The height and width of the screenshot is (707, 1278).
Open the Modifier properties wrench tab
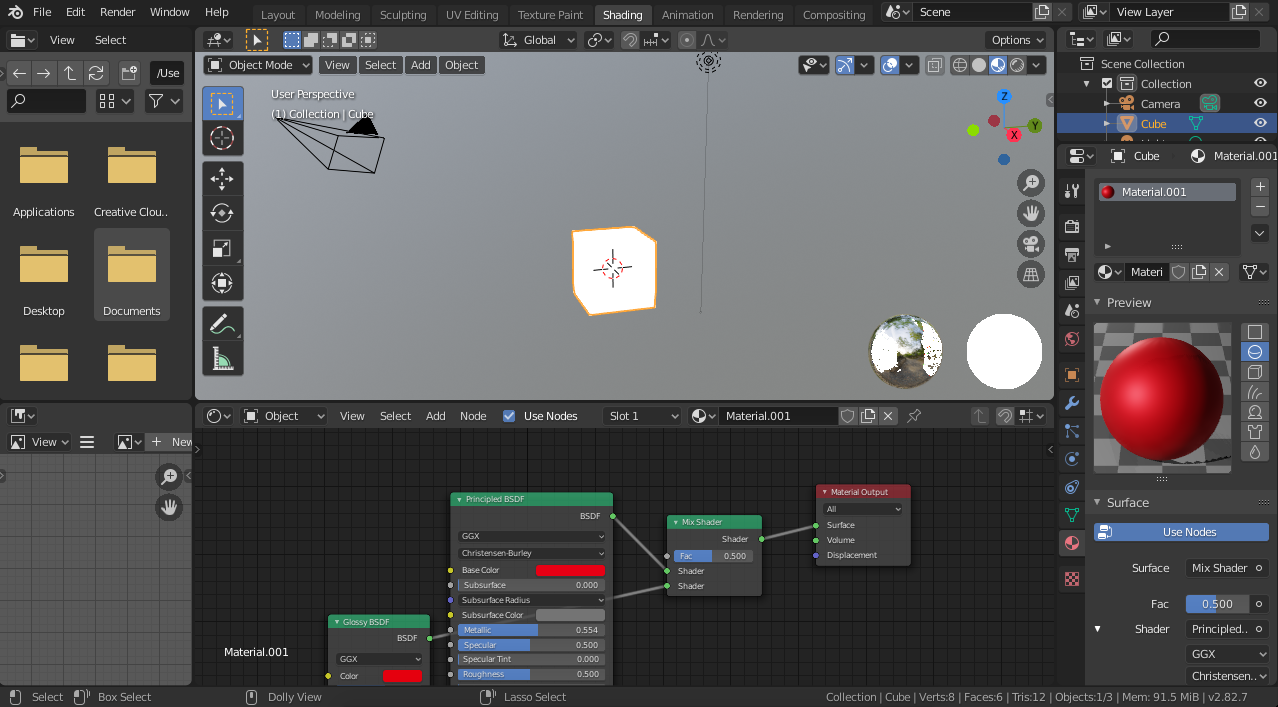[x=1072, y=404]
